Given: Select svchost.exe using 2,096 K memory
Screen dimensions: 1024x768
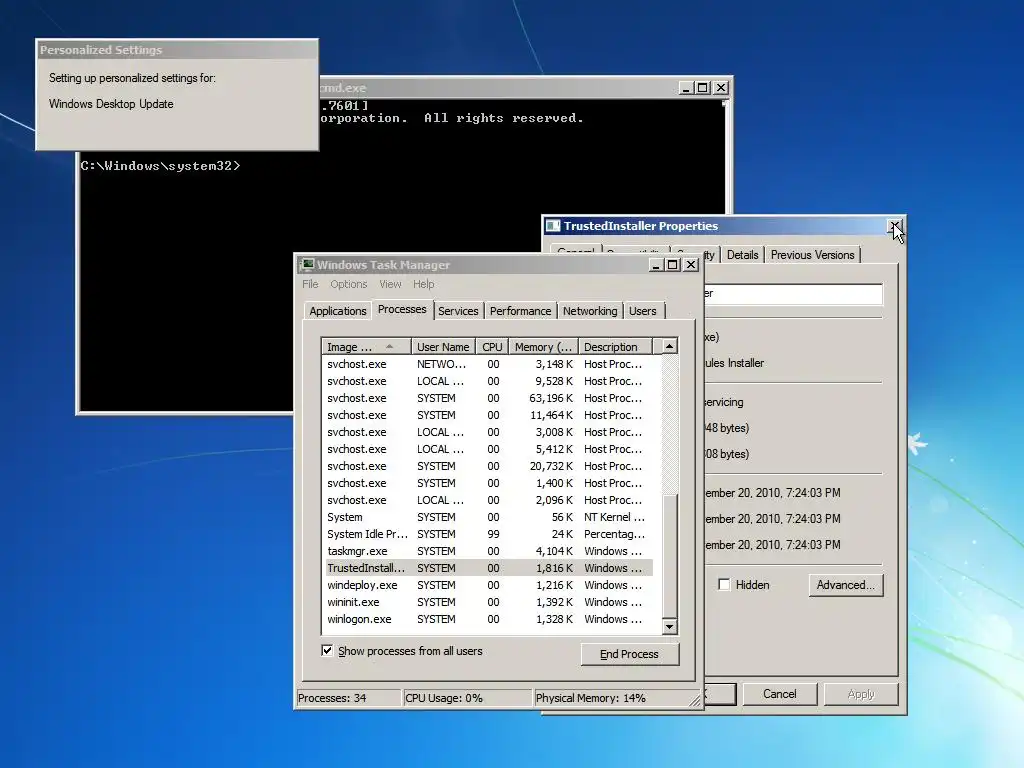Looking at the screenshot, I should (x=488, y=500).
